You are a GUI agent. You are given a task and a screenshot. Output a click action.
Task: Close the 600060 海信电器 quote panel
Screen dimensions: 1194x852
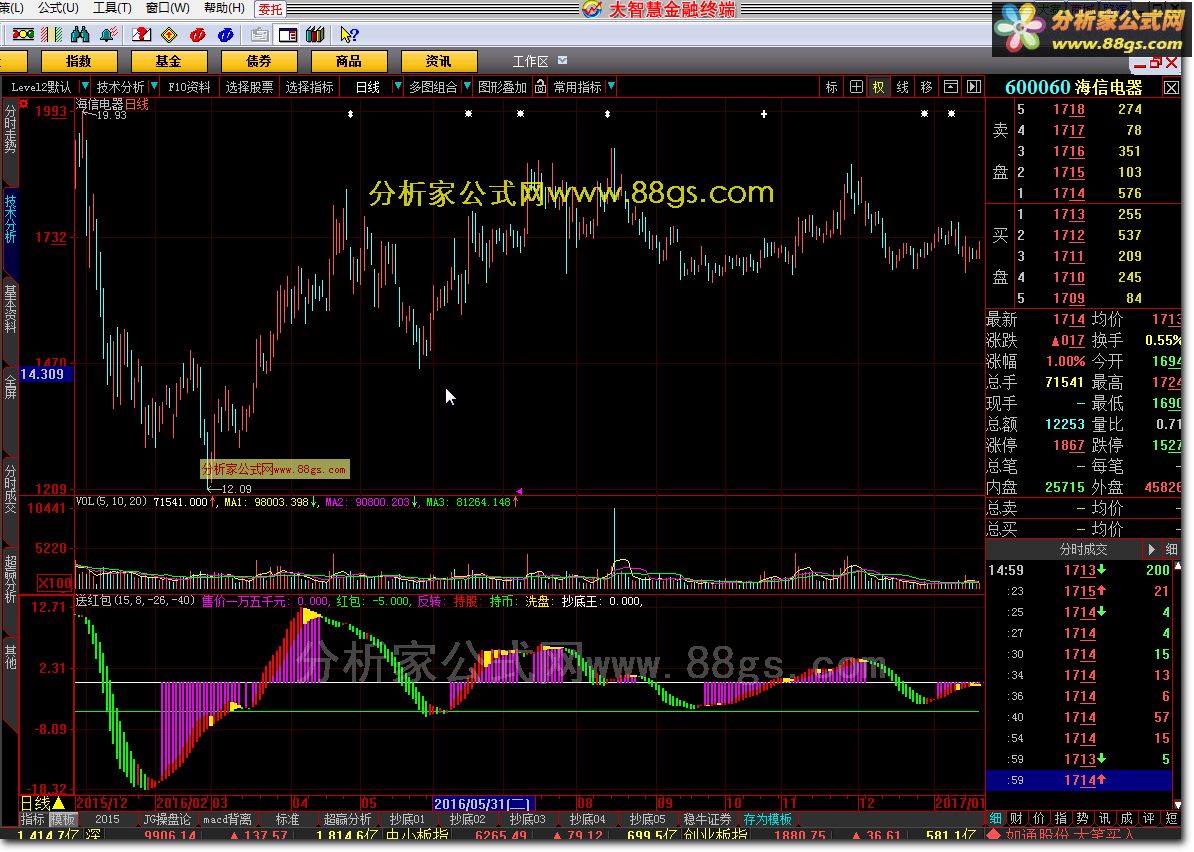tap(1172, 88)
